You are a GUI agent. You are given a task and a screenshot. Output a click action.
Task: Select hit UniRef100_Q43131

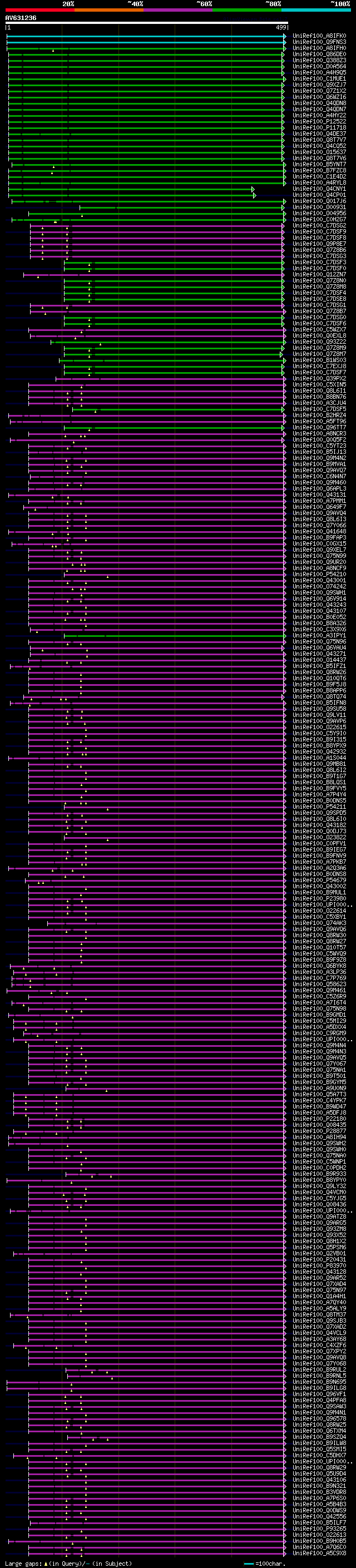(x=319, y=494)
